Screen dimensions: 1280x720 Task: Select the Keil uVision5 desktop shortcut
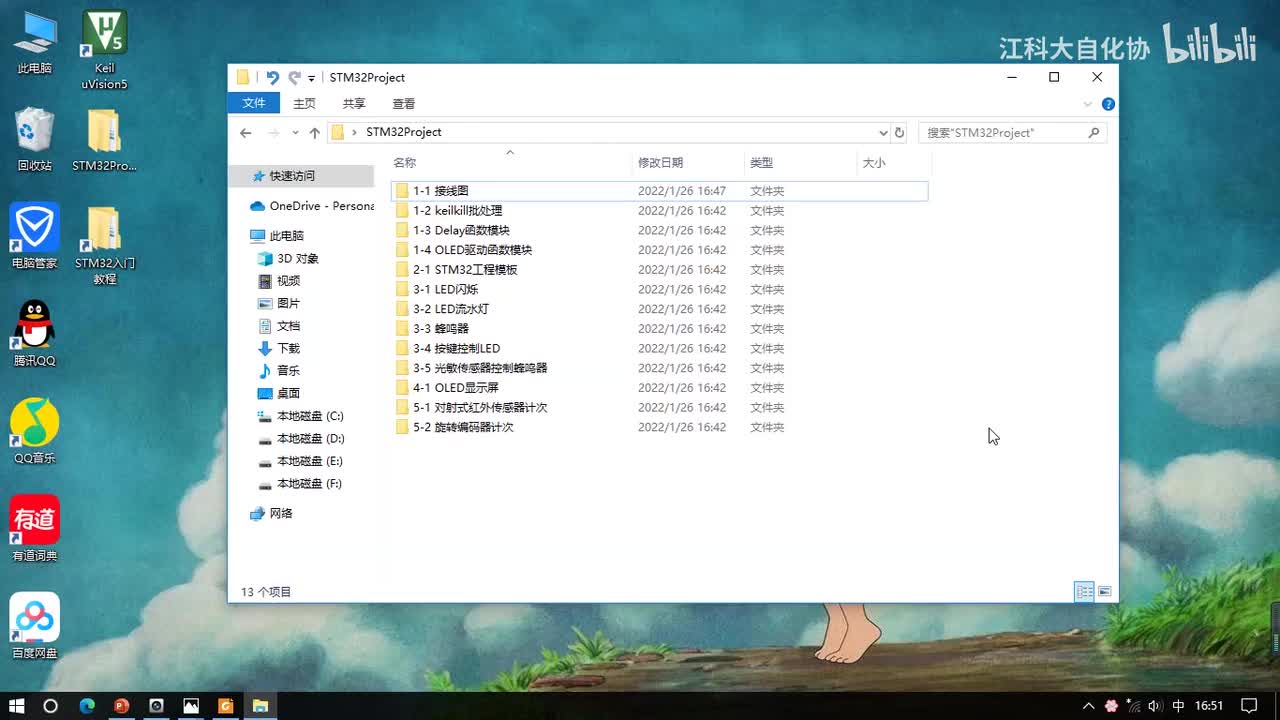pyautogui.click(x=104, y=51)
